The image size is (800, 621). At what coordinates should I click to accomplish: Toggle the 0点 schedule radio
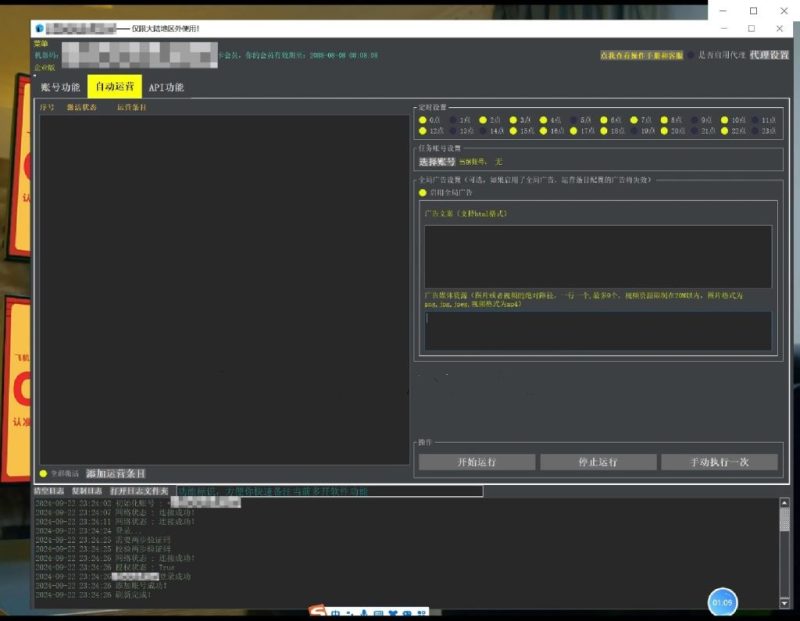pyautogui.click(x=423, y=120)
